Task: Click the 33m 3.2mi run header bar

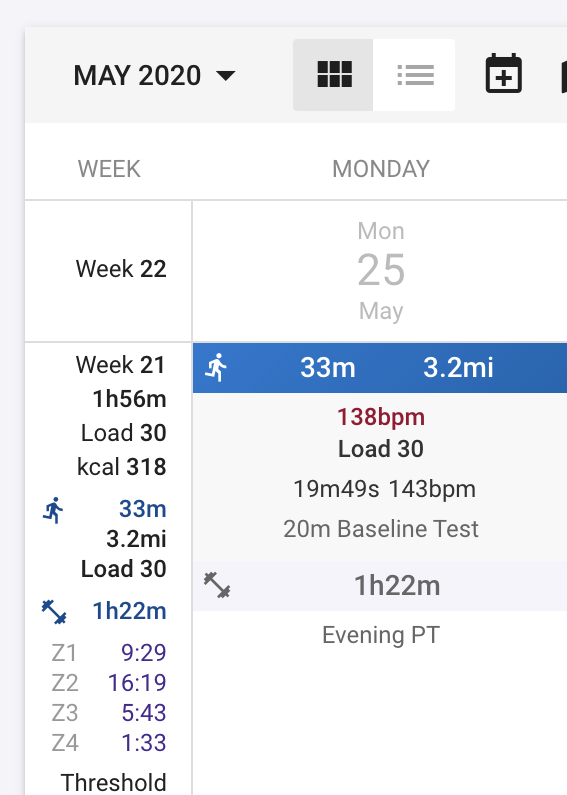Action: click(380, 368)
